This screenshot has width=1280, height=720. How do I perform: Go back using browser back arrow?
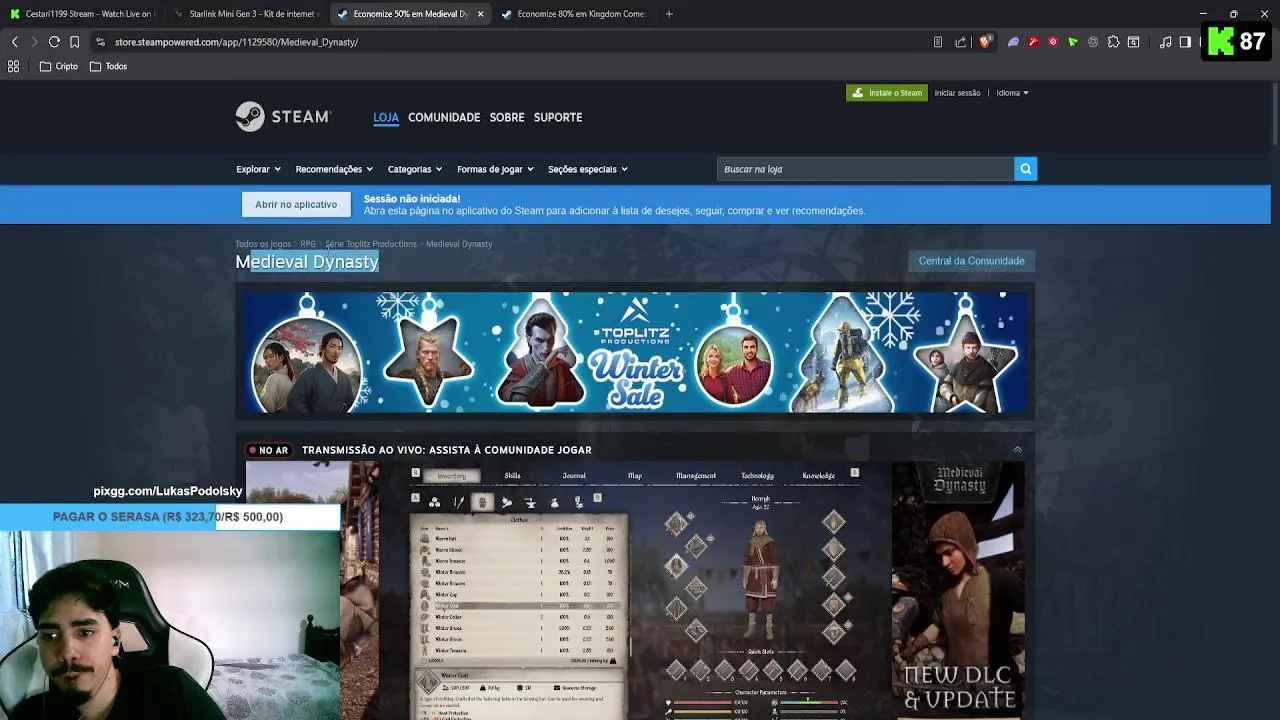tap(14, 42)
